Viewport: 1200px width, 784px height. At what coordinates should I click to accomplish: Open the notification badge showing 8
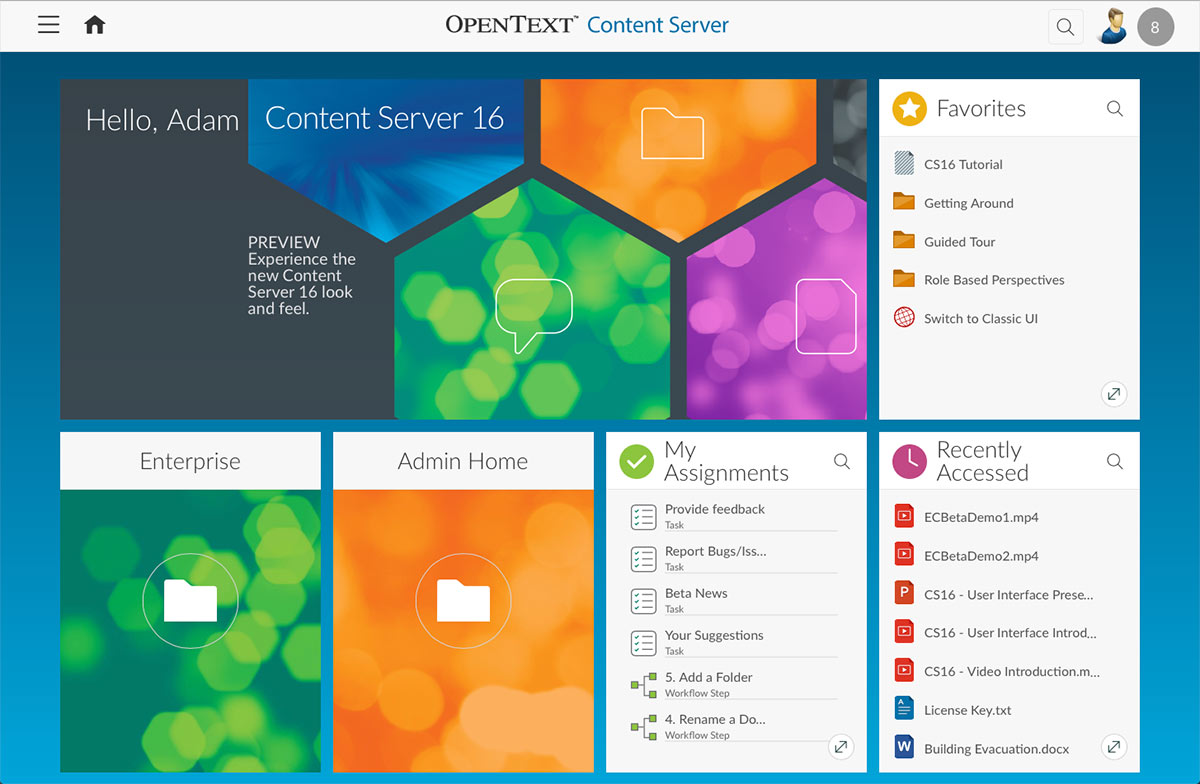click(x=1155, y=27)
